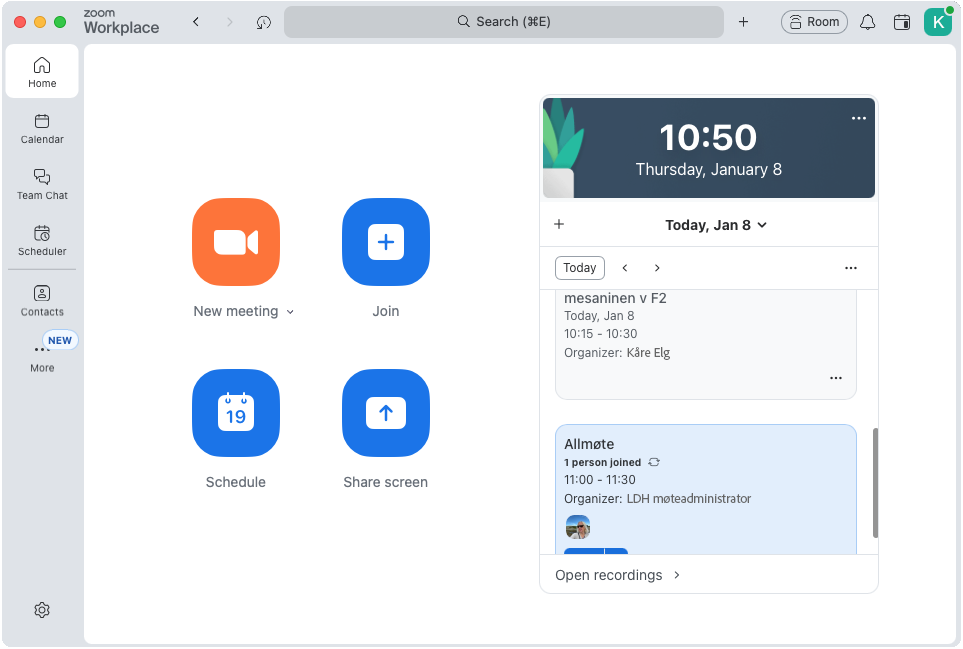The height and width of the screenshot is (649, 963).
Task: Click Organizer: Kåre Elg text
Action: click(617, 353)
